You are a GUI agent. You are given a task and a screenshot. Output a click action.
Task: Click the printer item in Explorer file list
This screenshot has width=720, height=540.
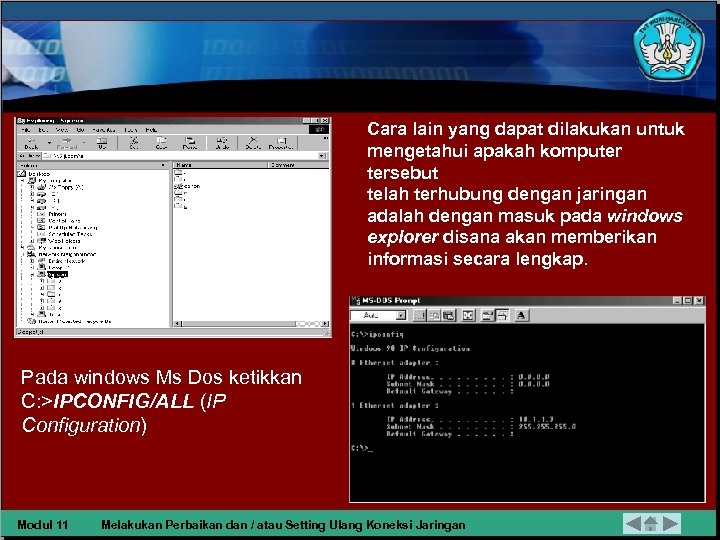pyautogui.click(x=187, y=186)
